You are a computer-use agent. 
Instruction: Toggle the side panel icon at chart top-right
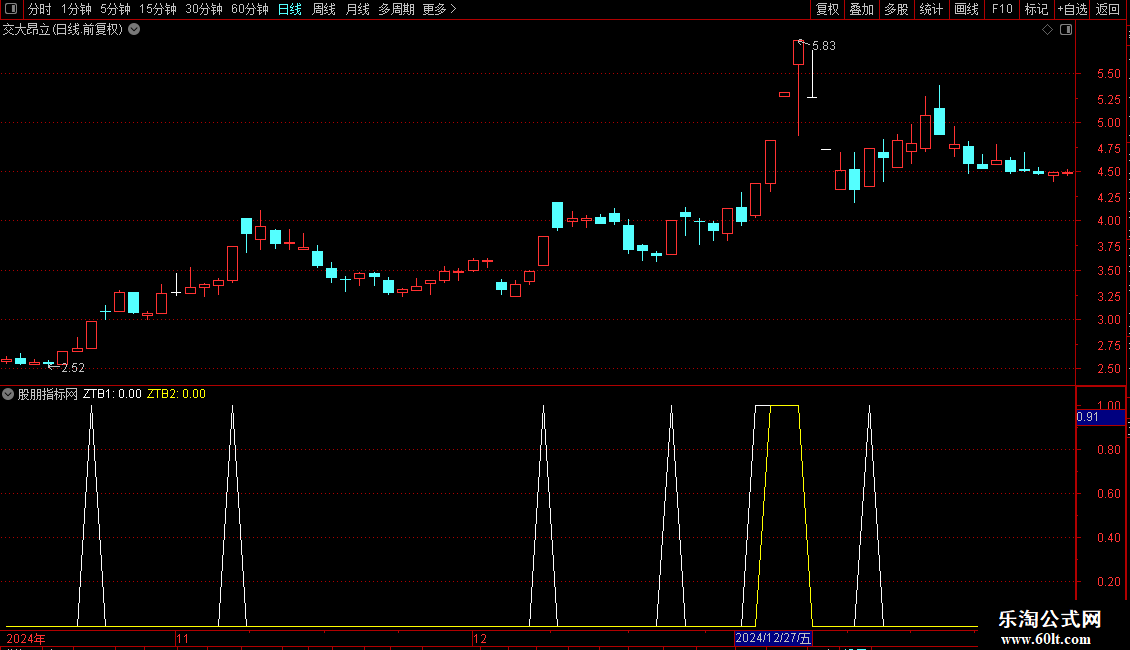tap(1066, 30)
